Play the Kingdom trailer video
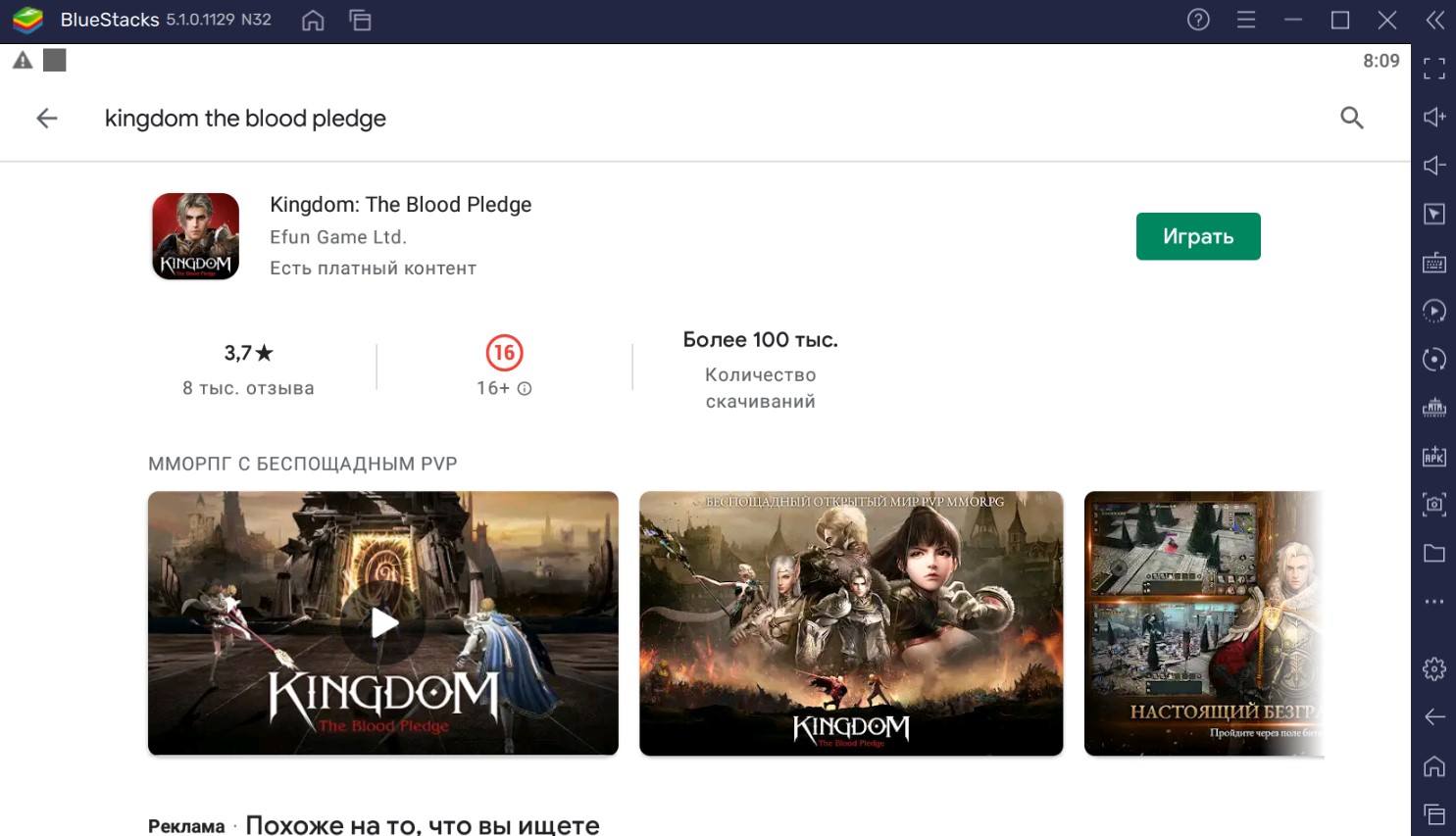The width and height of the screenshot is (1456, 836). coord(383,623)
